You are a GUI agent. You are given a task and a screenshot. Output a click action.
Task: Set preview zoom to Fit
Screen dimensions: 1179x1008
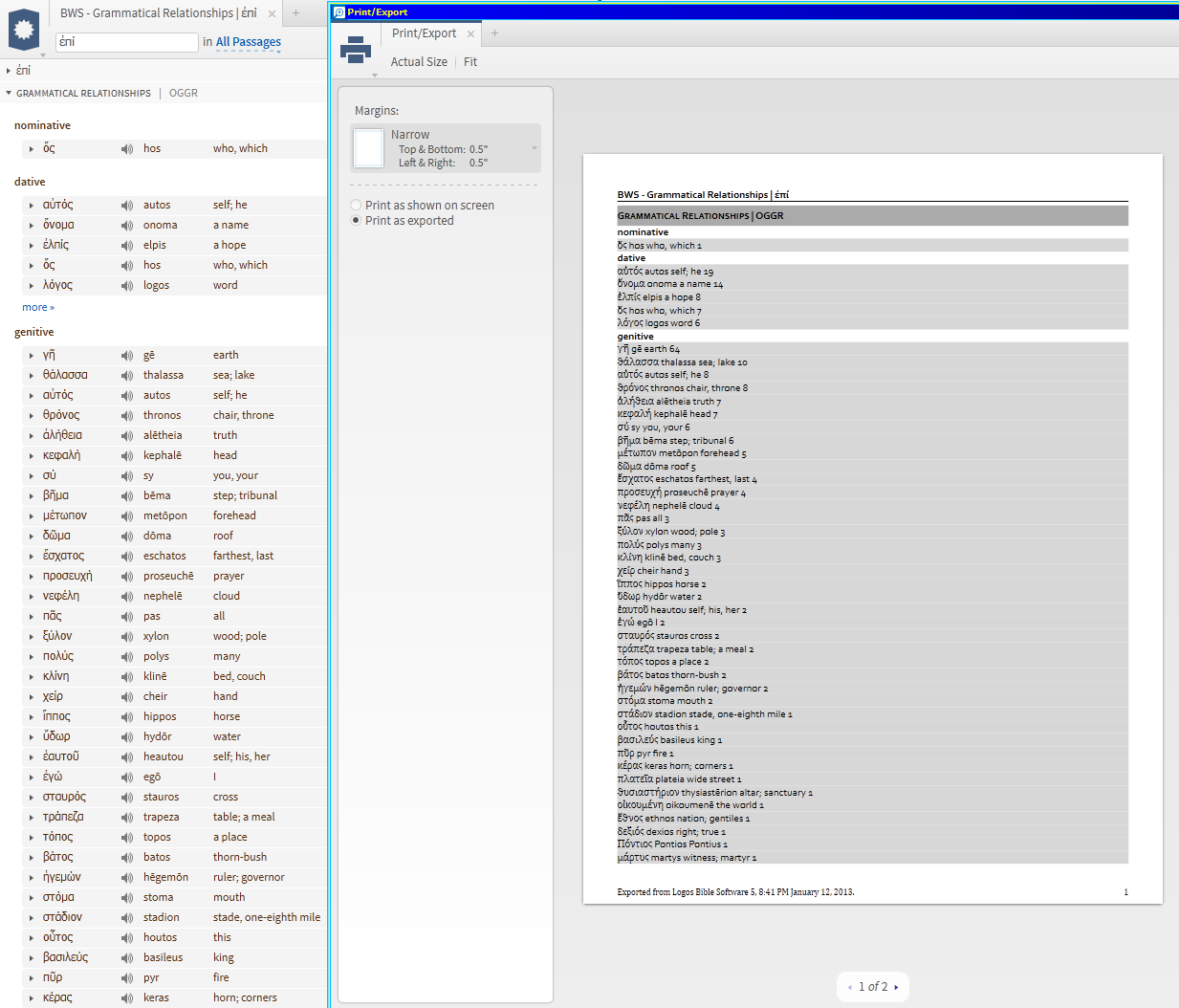470,62
